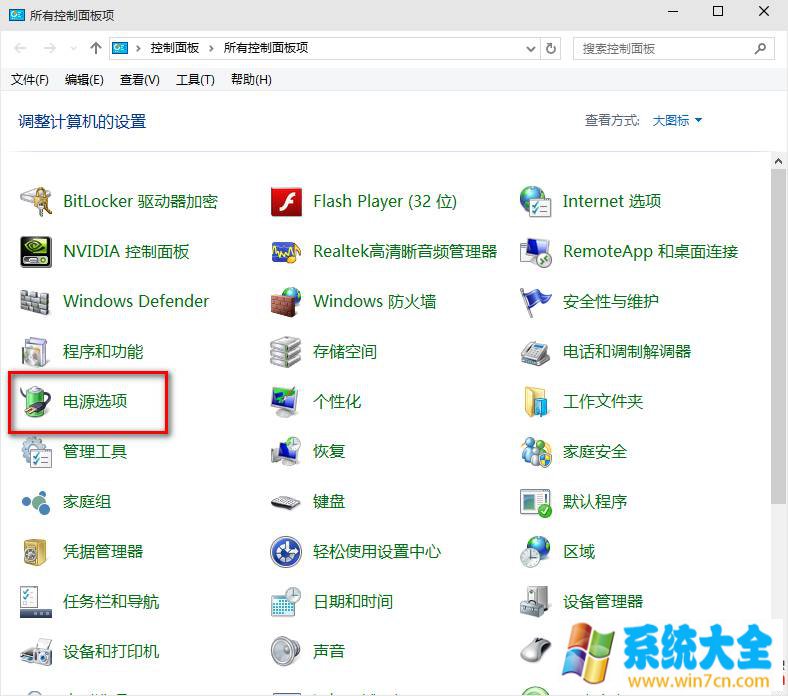Click the forward navigation arrow
788x696 pixels.
pos(49,48)
